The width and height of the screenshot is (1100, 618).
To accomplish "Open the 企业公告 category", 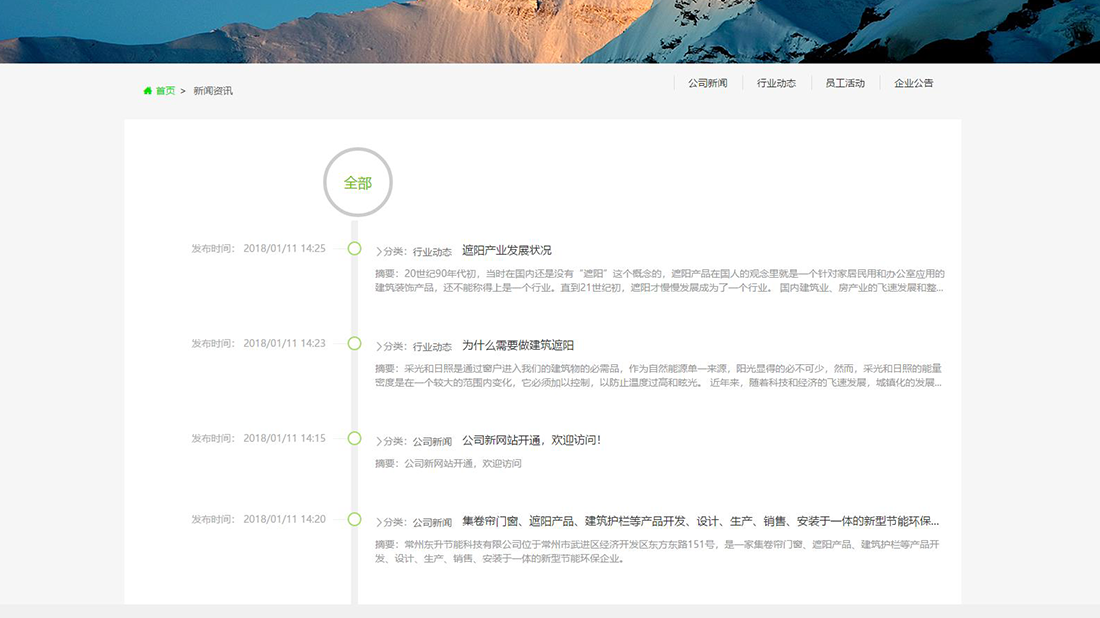I will coord(913,82).
